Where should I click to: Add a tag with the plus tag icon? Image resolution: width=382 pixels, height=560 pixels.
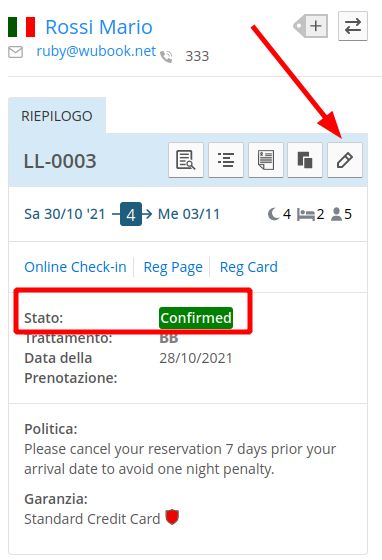pos(311,26)
